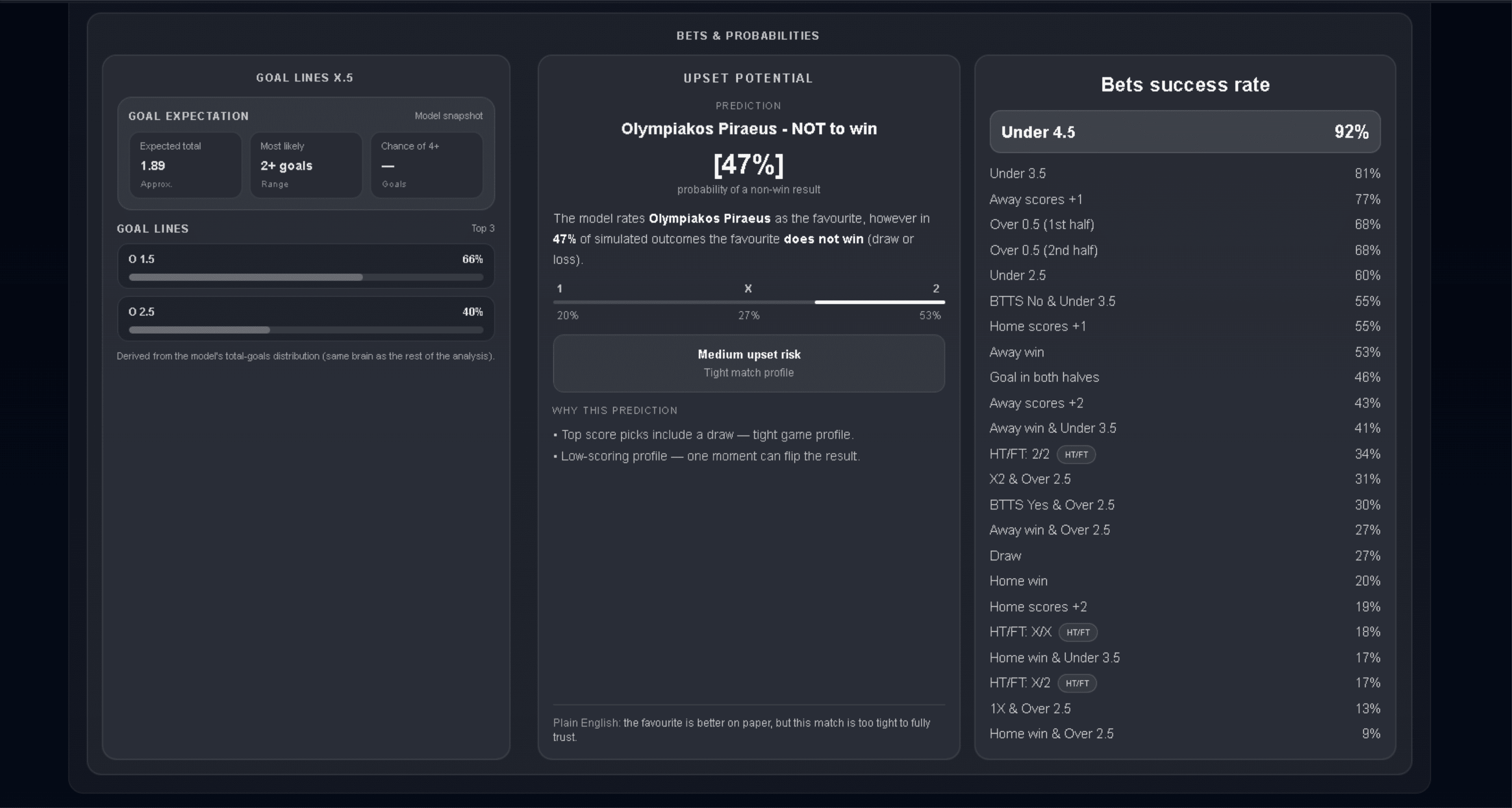
Task: Open the Model snapshot label in Goal Expectation
Action: pyautogui.click(x=448, y=116)
